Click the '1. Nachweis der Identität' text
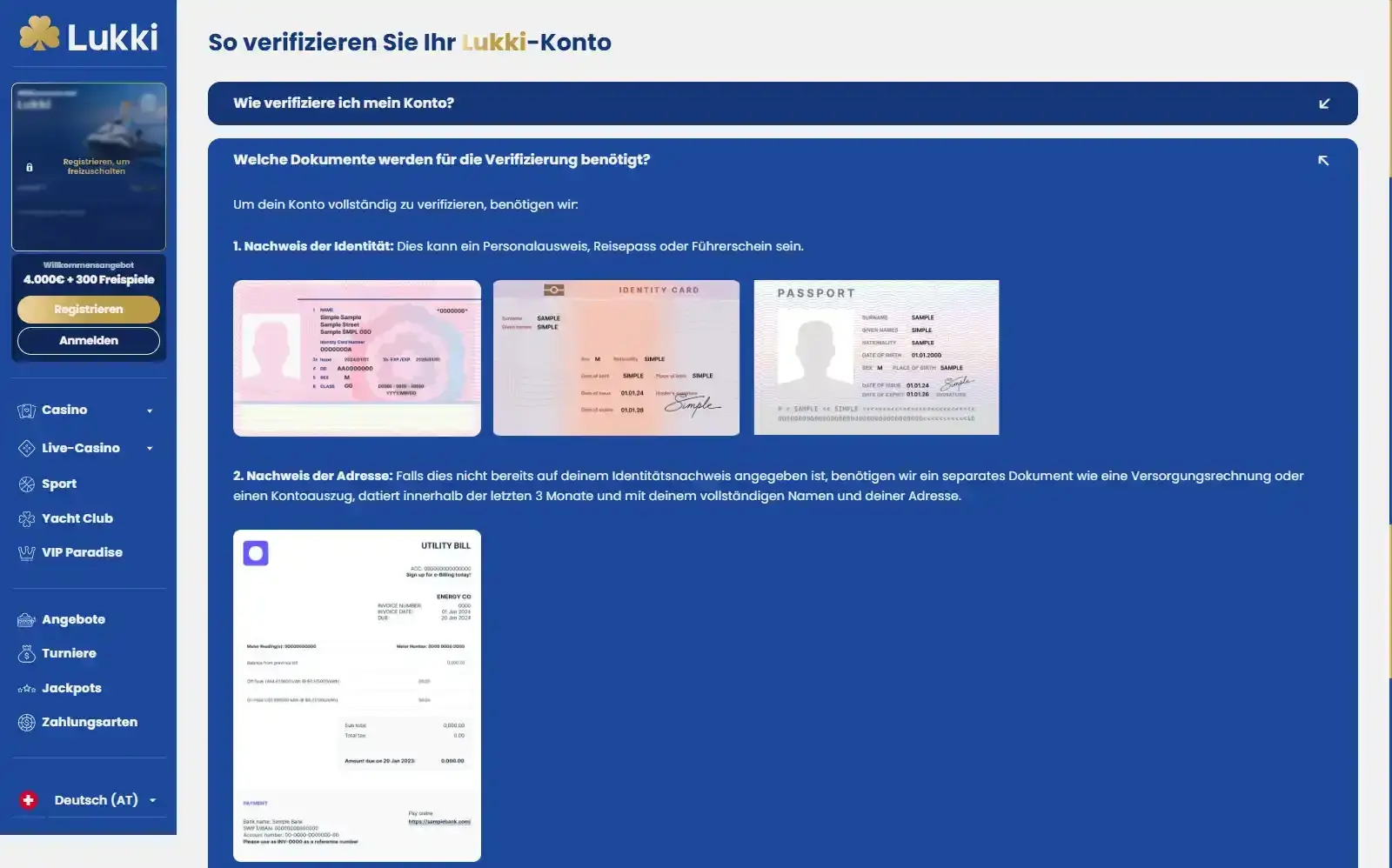Image resolution: width=1392 pixels, height=868 pixels. coord(313,246)
